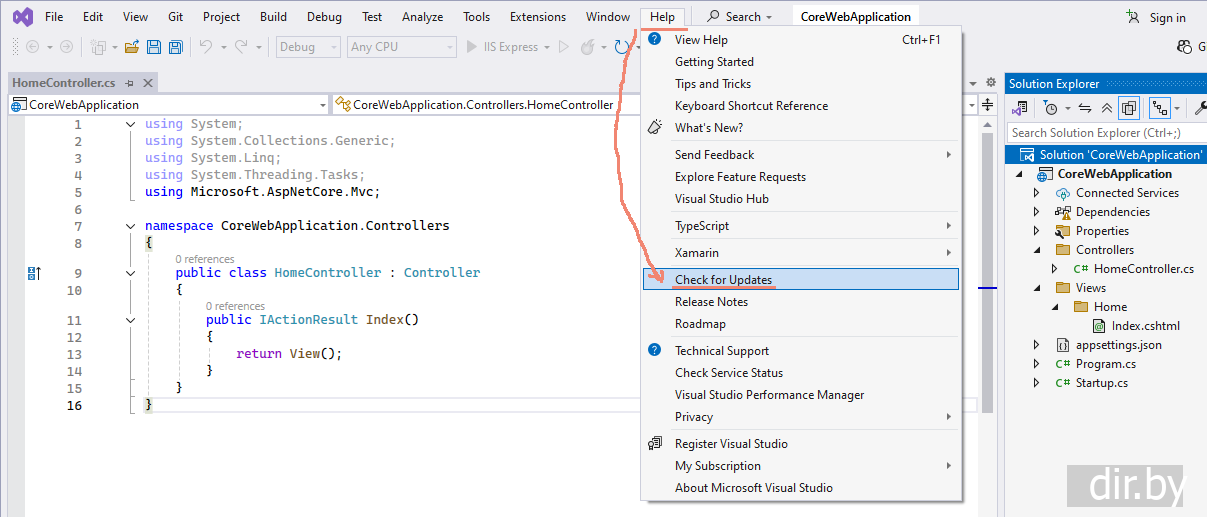
Task: Click the Pending Changes Filter clock icon
Action: [1050, 108]
